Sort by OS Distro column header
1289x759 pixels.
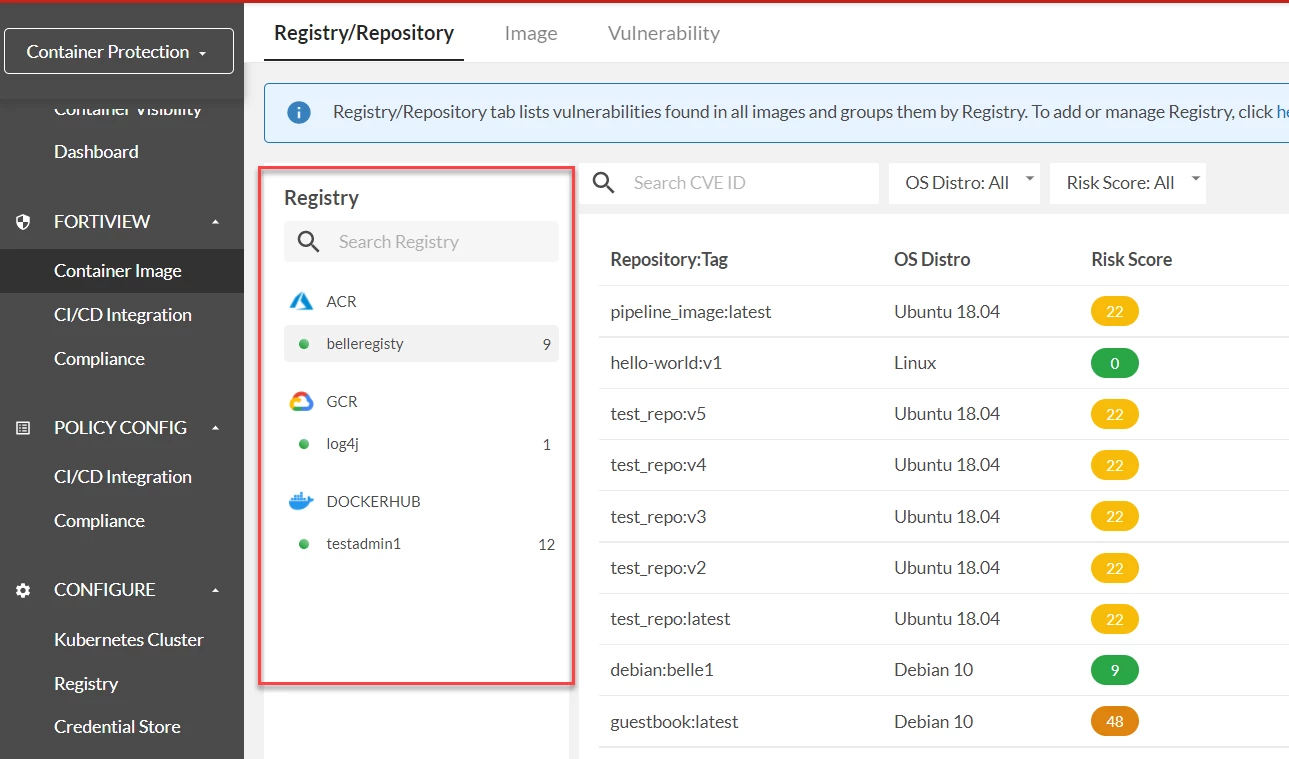pos(932,260)
